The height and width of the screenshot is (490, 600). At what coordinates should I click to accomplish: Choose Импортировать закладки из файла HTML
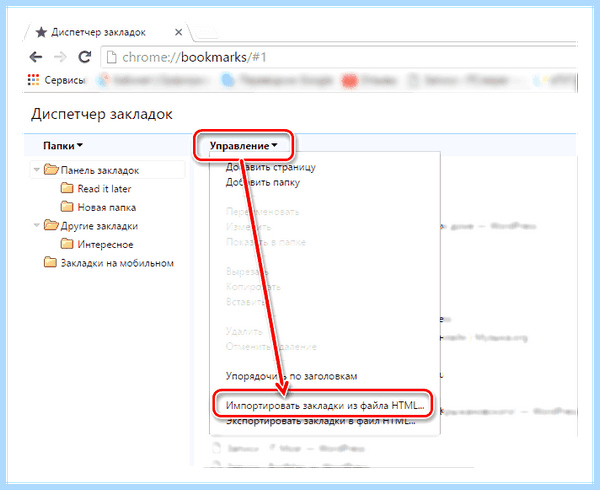[x=325, y=405]
